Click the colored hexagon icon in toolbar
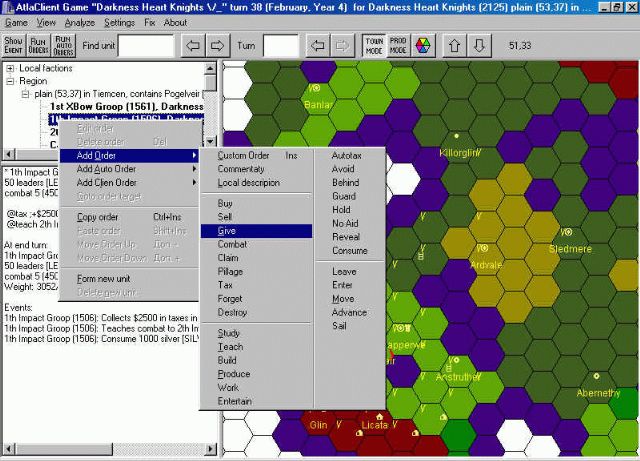The image size is (640, 461). 423,45
